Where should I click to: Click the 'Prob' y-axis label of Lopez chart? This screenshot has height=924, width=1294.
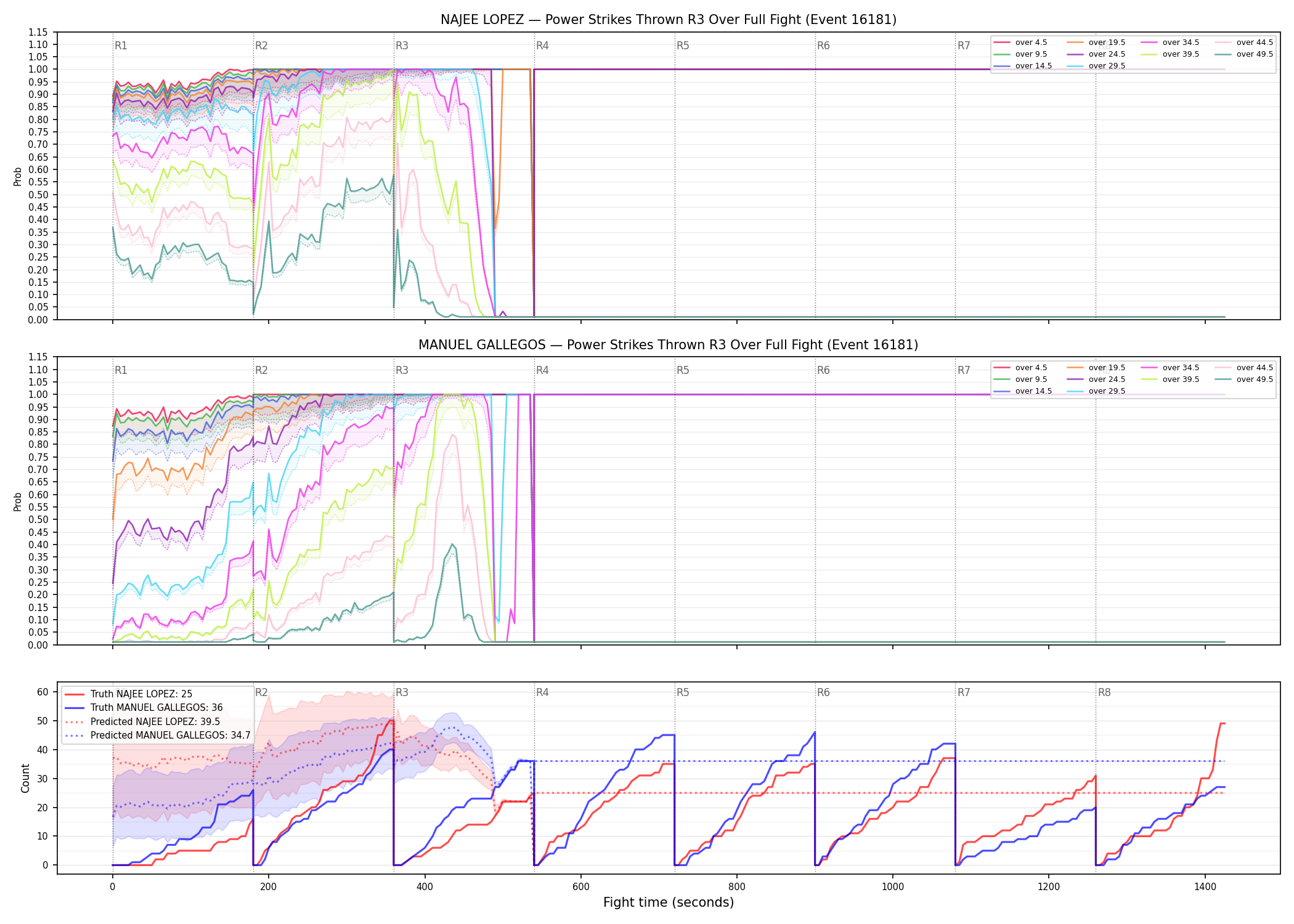(x=18, y=176)
